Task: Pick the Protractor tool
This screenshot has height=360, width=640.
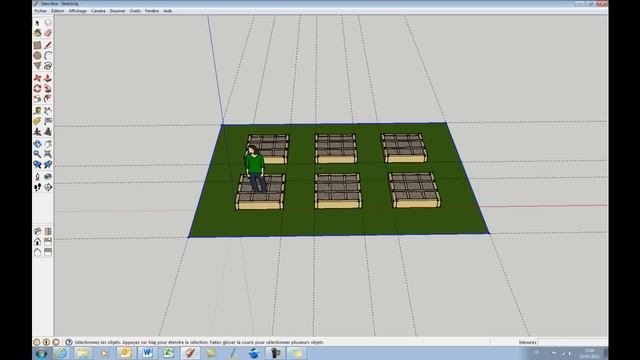Action: click(38, 121)
